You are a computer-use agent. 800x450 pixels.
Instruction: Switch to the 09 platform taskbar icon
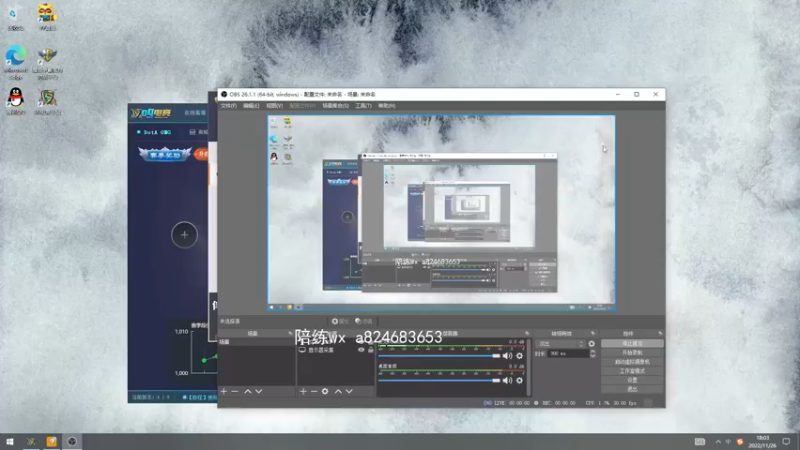point(31,441)
